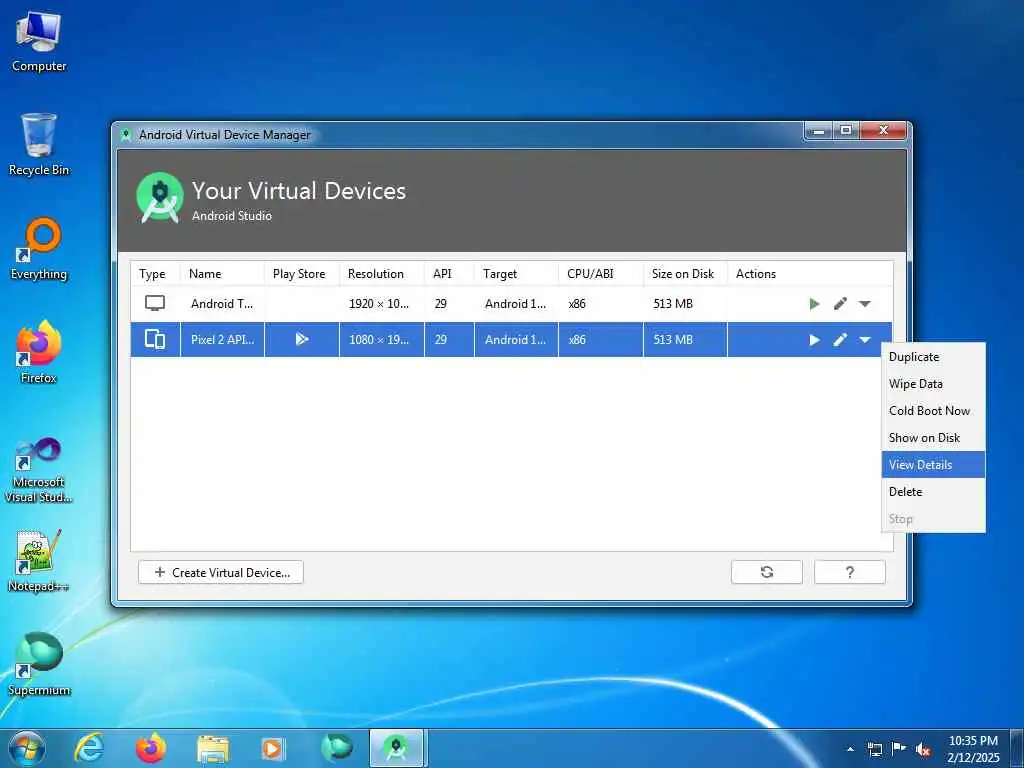Choose Duplicate from the context menu
1024x768 pixels.
click(933, 357)
